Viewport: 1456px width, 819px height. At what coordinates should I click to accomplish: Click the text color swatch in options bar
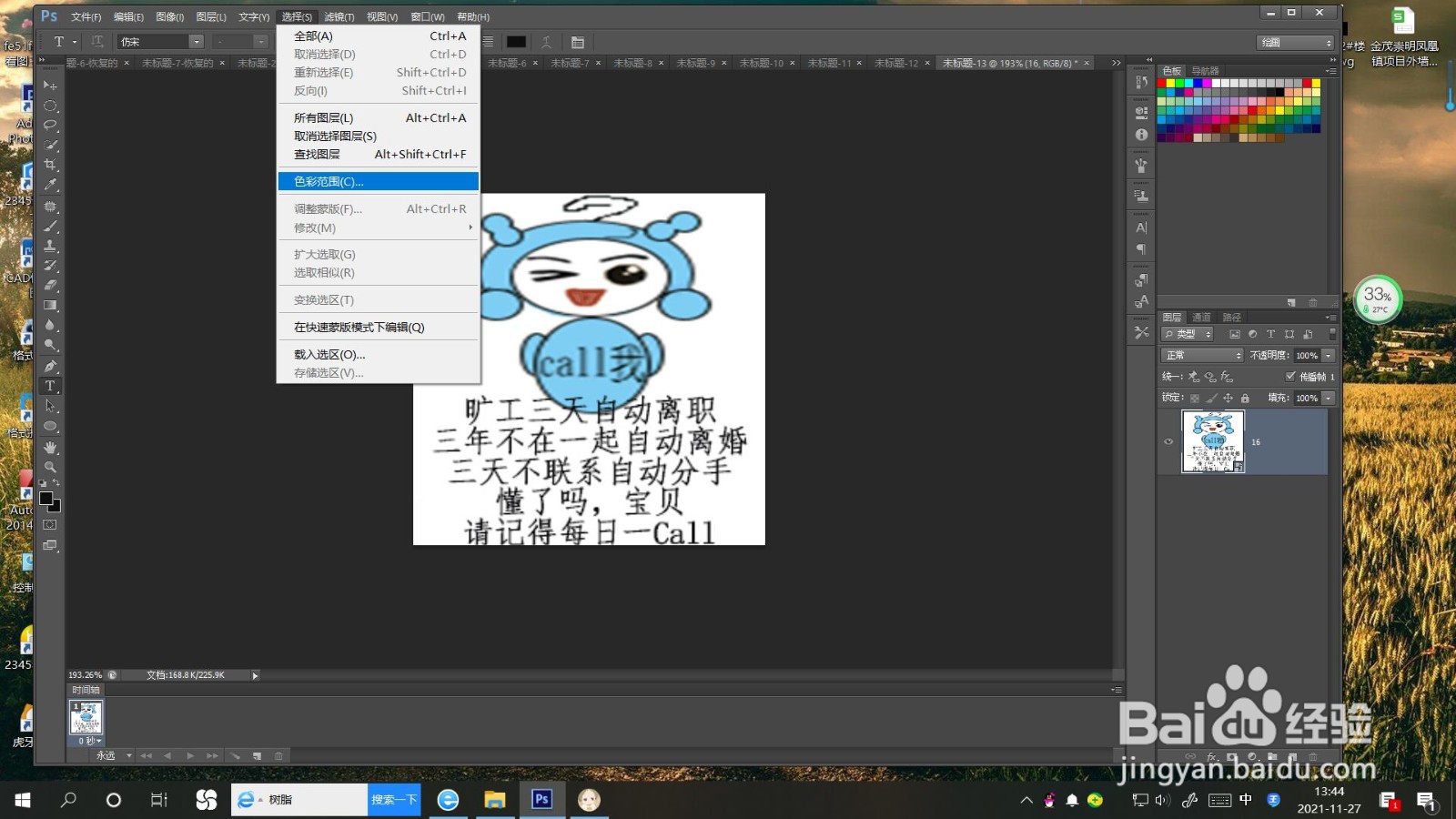(516, 42)
